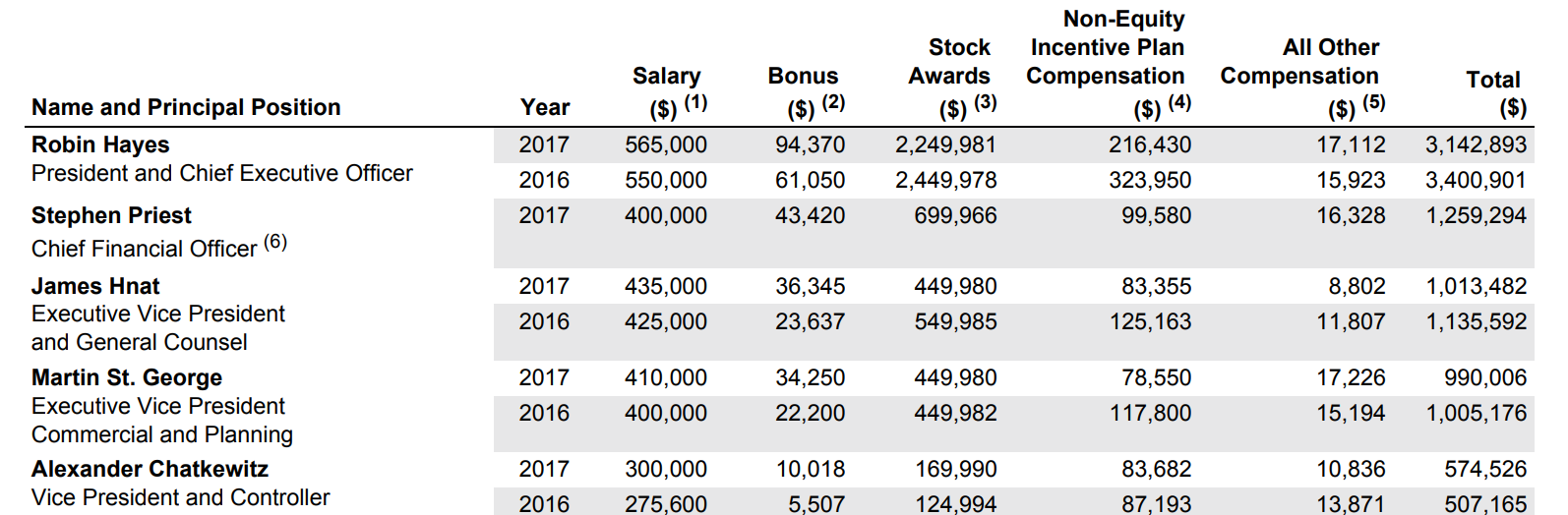1568x515 pixels.
Task: Select the Stephen Priest name
Action: [111, 216]
